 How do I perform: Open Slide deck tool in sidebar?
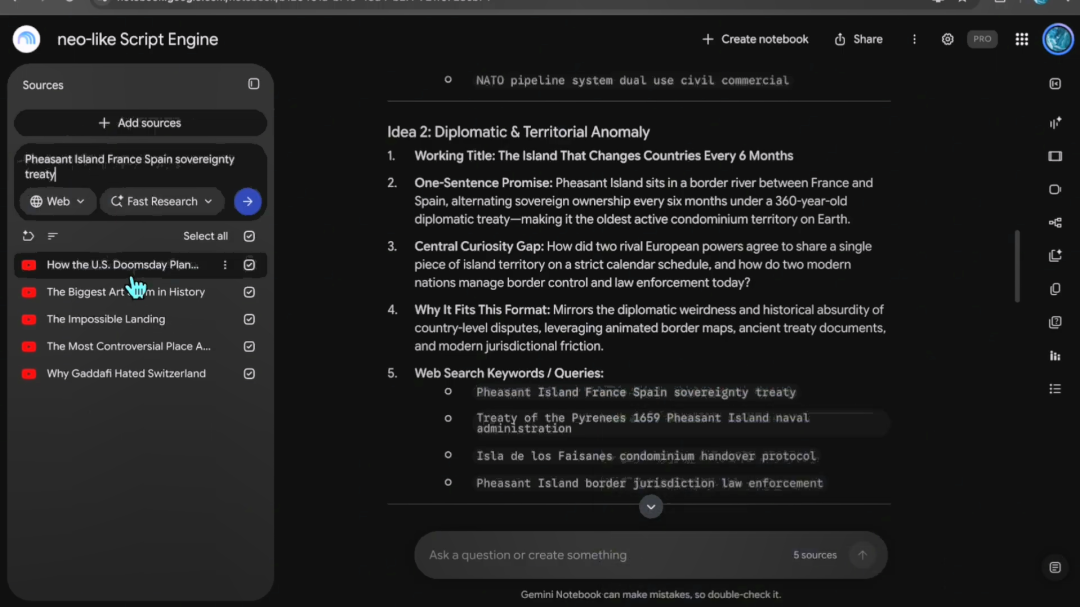[1055, 156]
